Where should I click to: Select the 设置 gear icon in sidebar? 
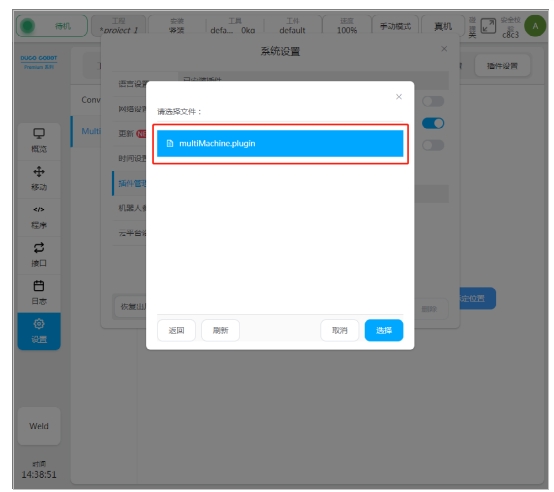(x=39, y=324)
